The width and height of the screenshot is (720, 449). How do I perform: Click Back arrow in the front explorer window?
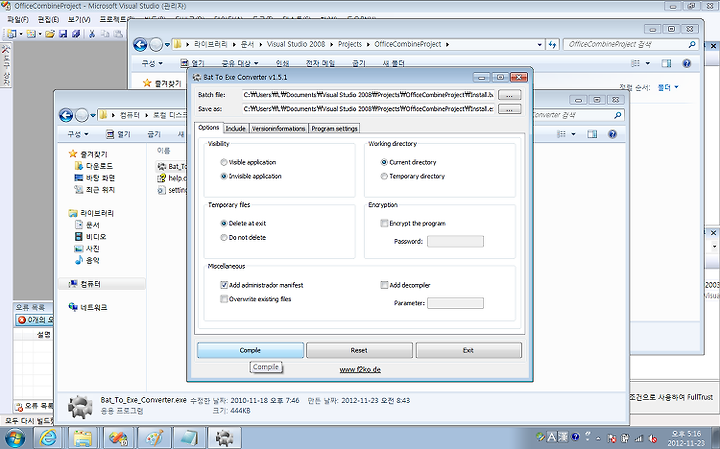(66, 115)
